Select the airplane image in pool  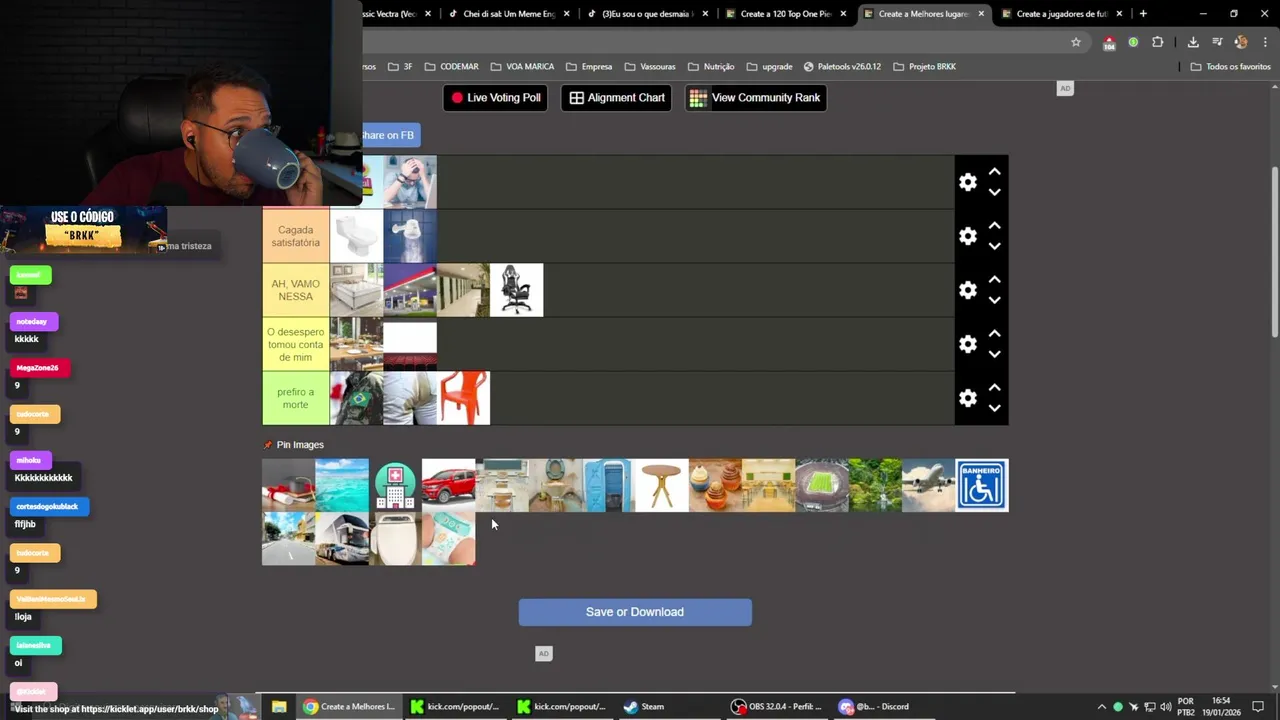[x=928, y=485]
